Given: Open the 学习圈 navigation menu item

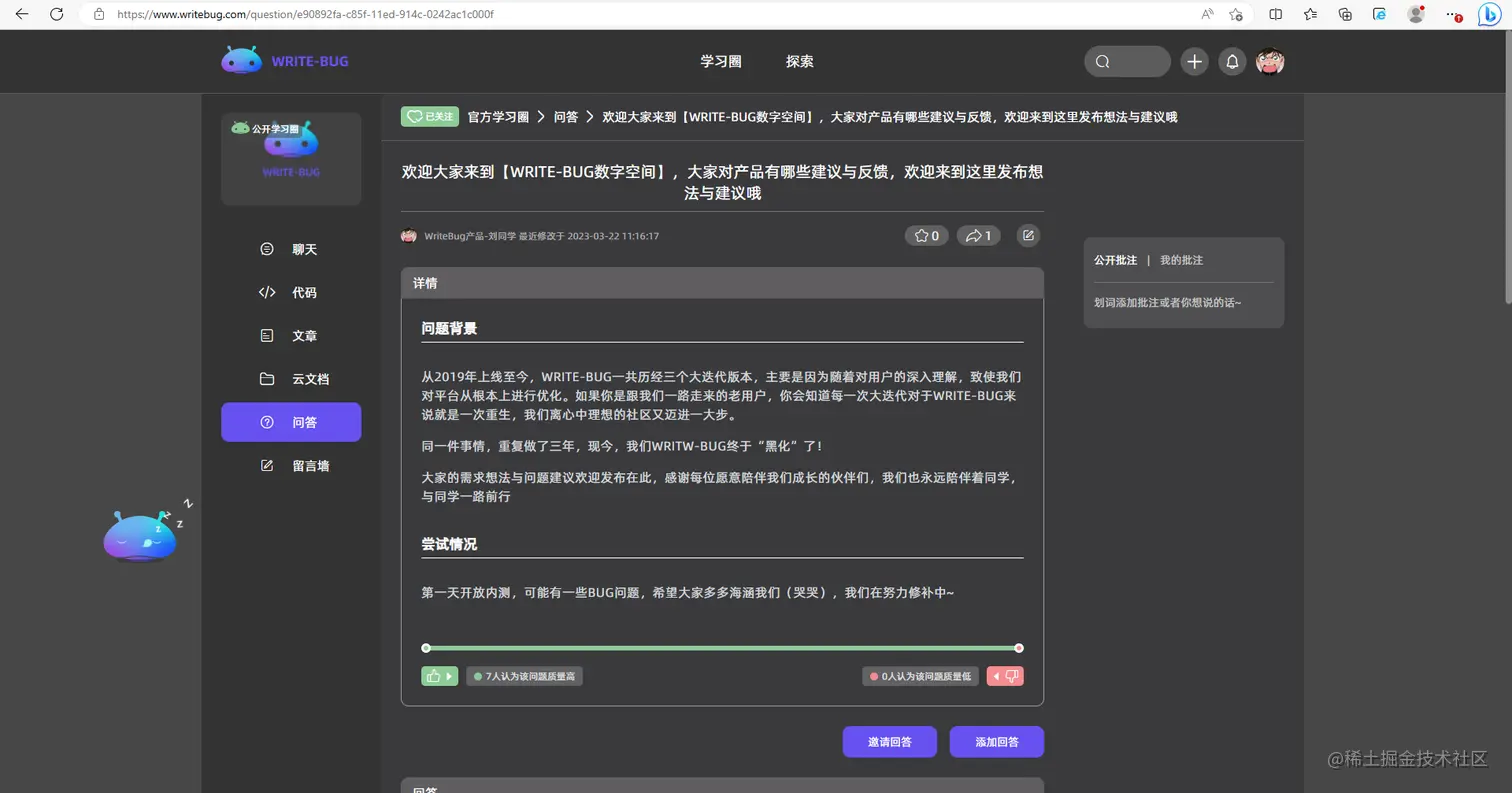Looking at the screenshot, I should pyautogui.click(x=722, y=61).
